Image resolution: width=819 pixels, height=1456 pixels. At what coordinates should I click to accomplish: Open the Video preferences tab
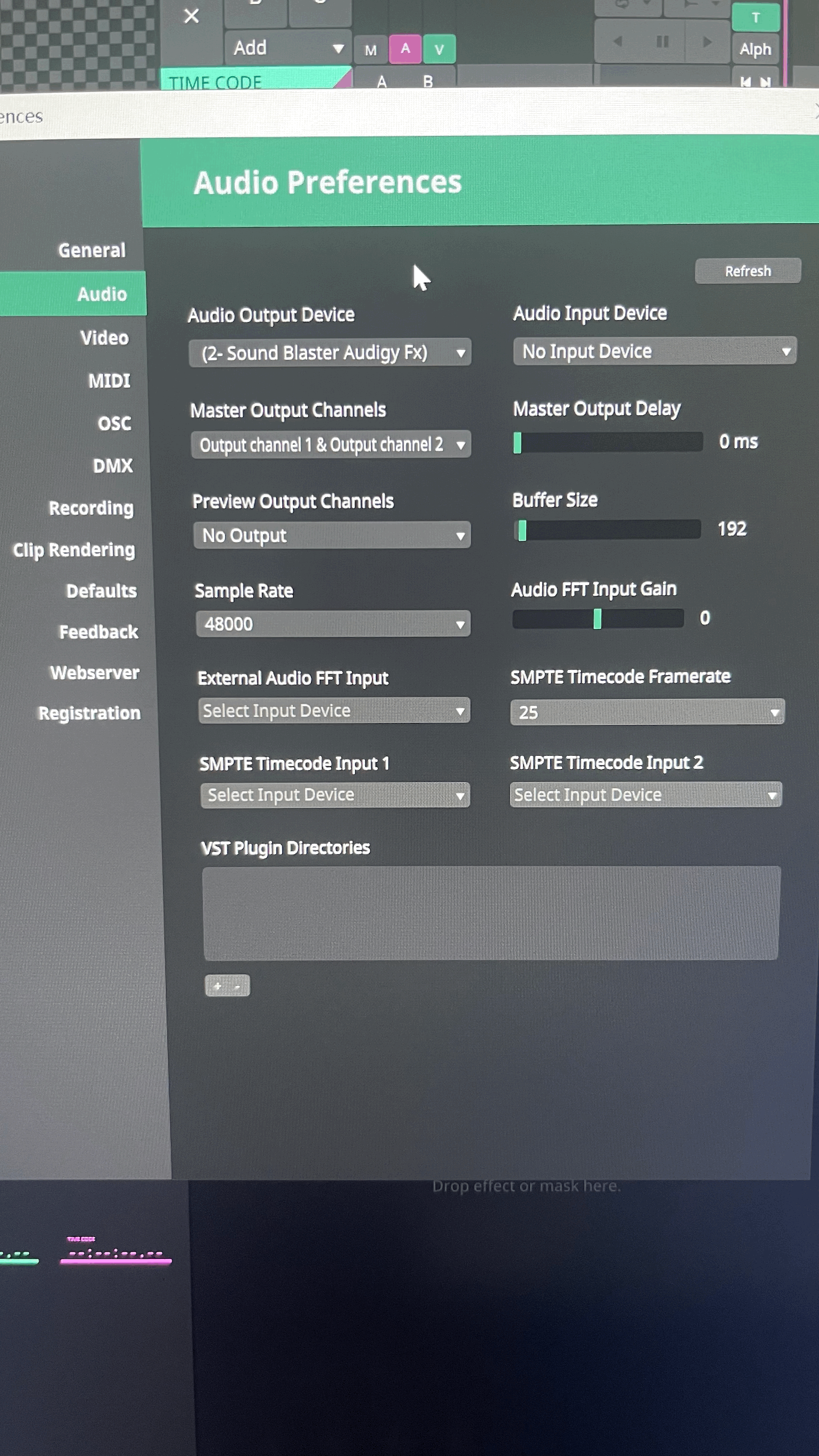[x=104, y=338]
